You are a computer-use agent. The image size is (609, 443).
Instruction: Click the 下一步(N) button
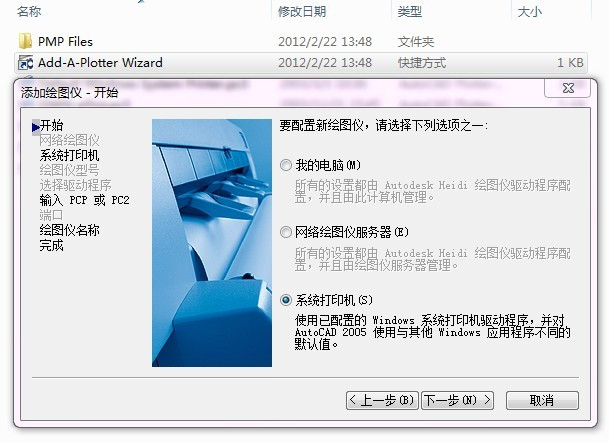coord(458,400)
